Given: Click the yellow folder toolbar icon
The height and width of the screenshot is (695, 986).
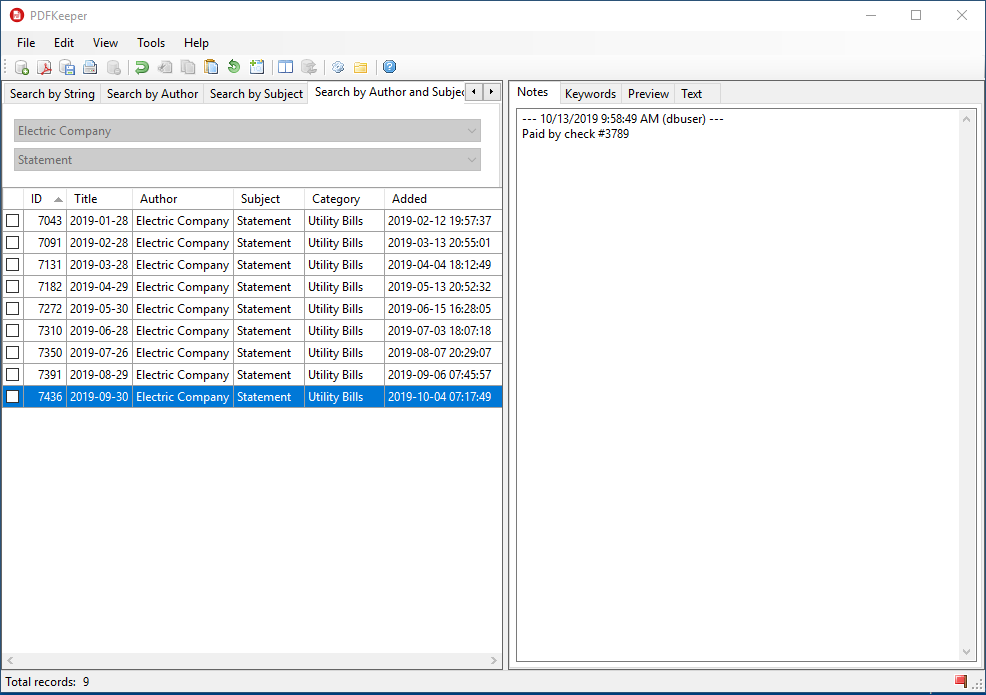Looking at the screenshot, I should pos(360,67).
